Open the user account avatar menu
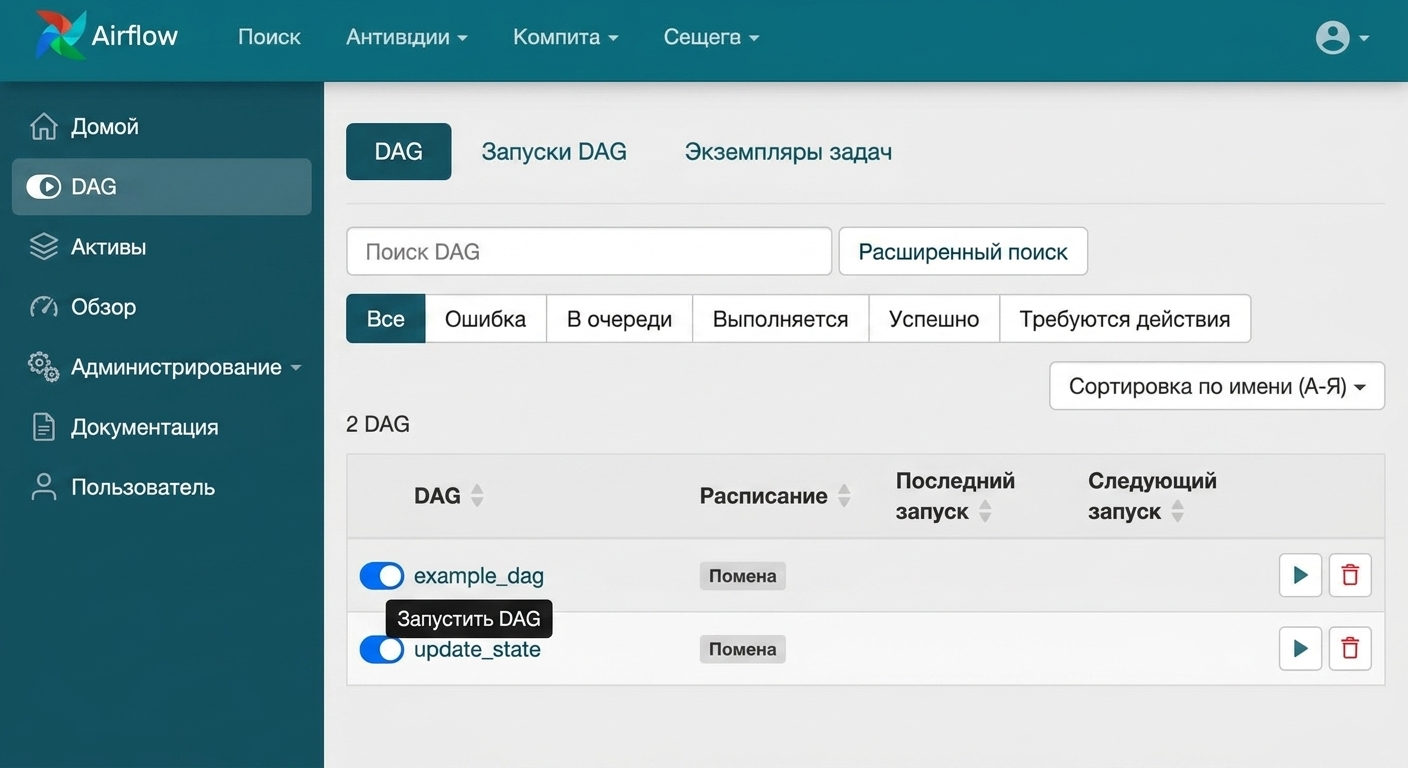 (x=1342, y=38)
